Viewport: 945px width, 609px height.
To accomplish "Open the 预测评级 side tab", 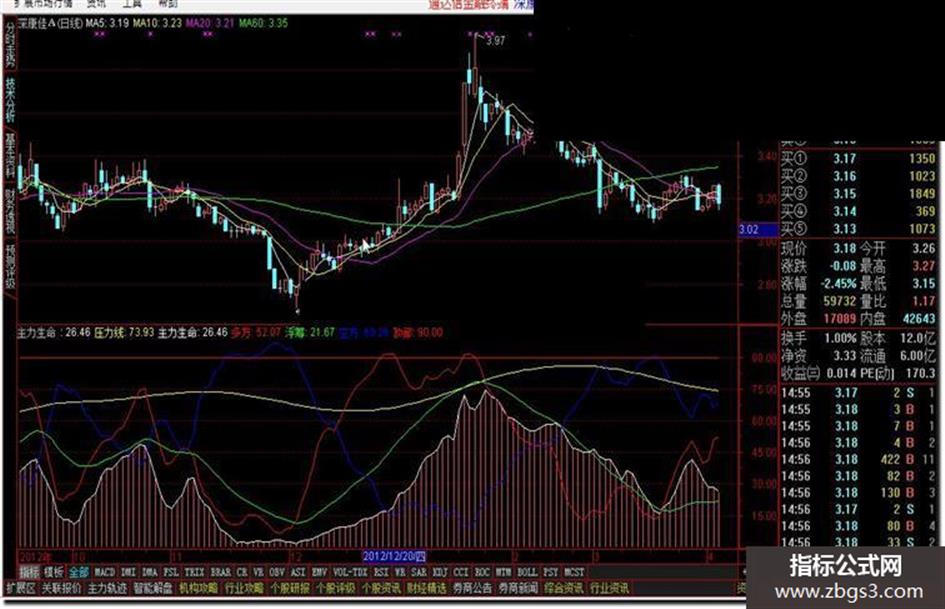I will tap(10, 267).
